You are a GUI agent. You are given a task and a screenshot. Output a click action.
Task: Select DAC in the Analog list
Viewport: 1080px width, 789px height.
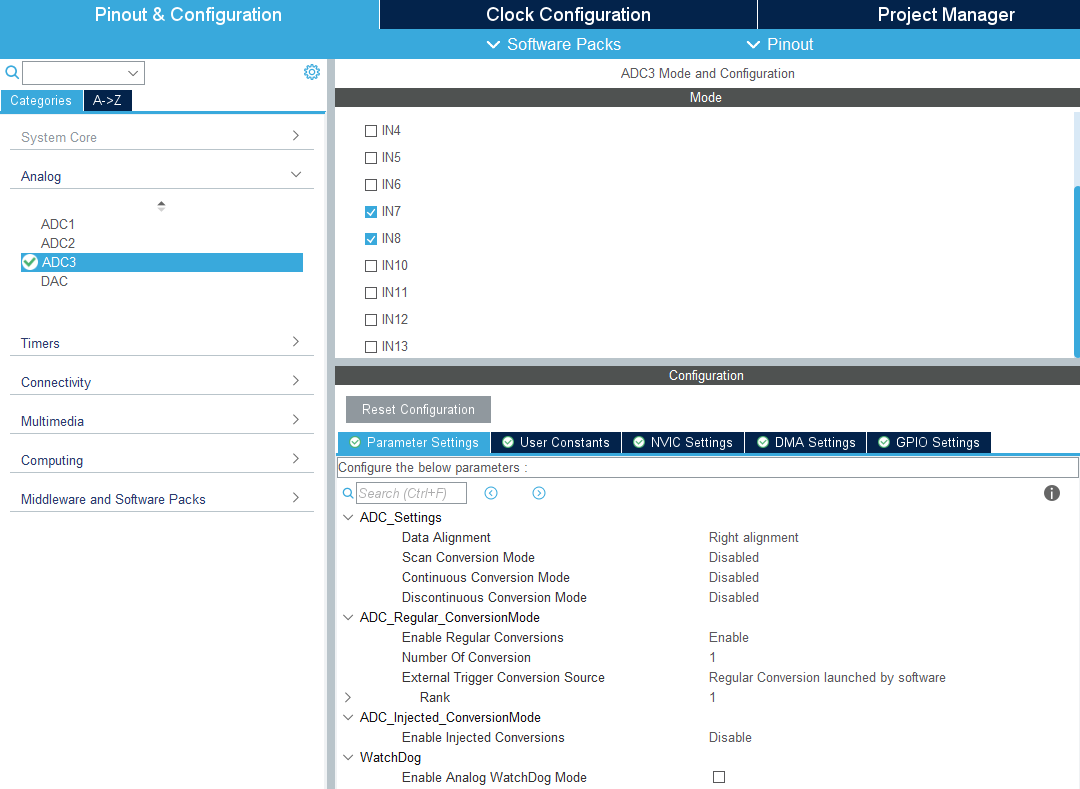[54, 281]
